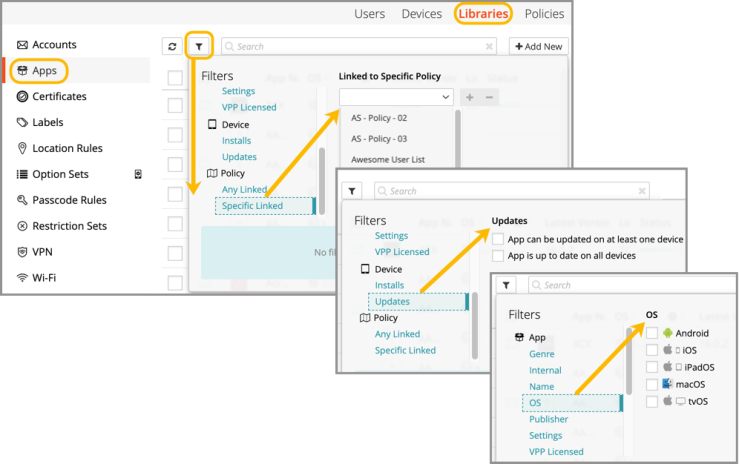This screenshot has height=464, width=739.
Task: Select Accounts envelope icon in sidebar
Action: (x=22, y=45)
